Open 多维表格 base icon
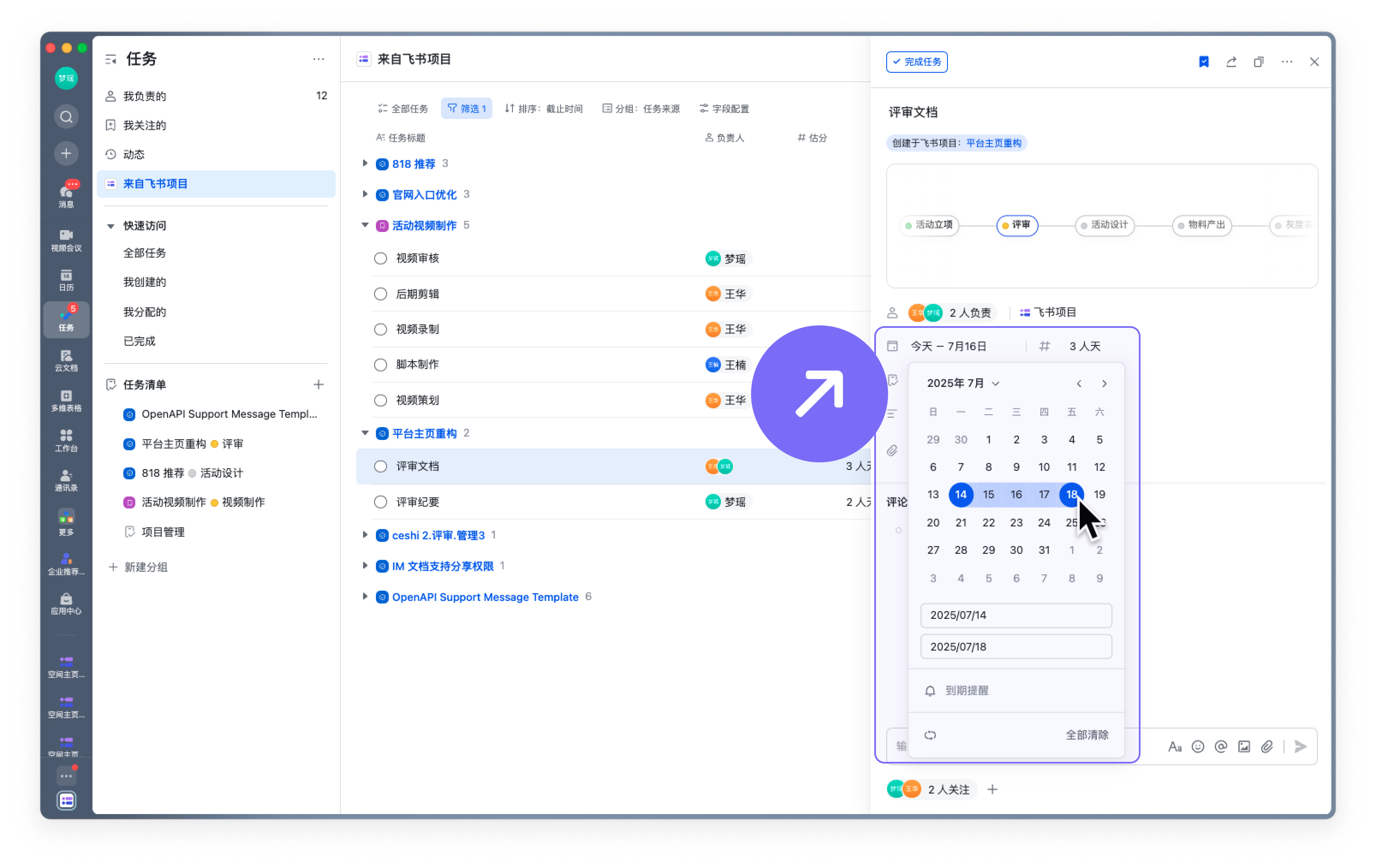Image resolution: width=1376 pixels, height=868 pixels. [x=66, y=401]
